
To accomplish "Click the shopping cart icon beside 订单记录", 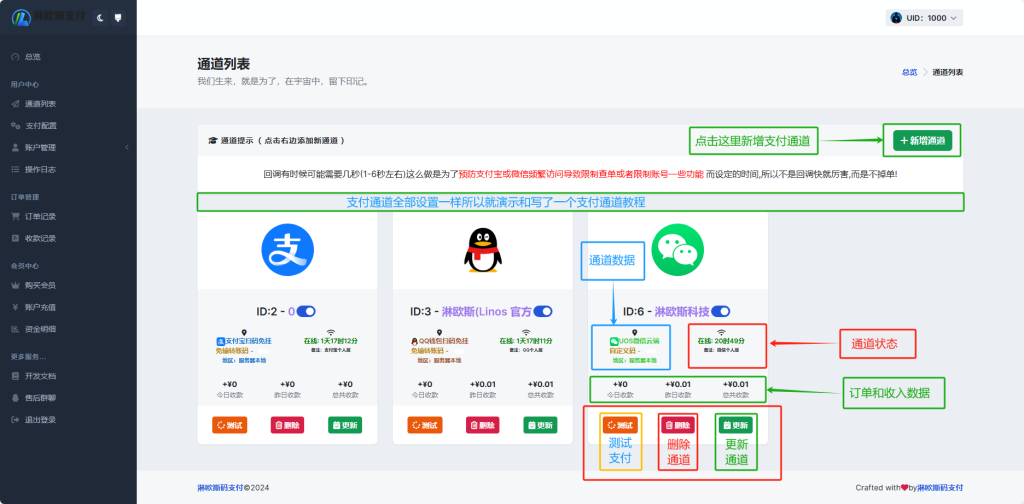I will click(x=15, y=217).
